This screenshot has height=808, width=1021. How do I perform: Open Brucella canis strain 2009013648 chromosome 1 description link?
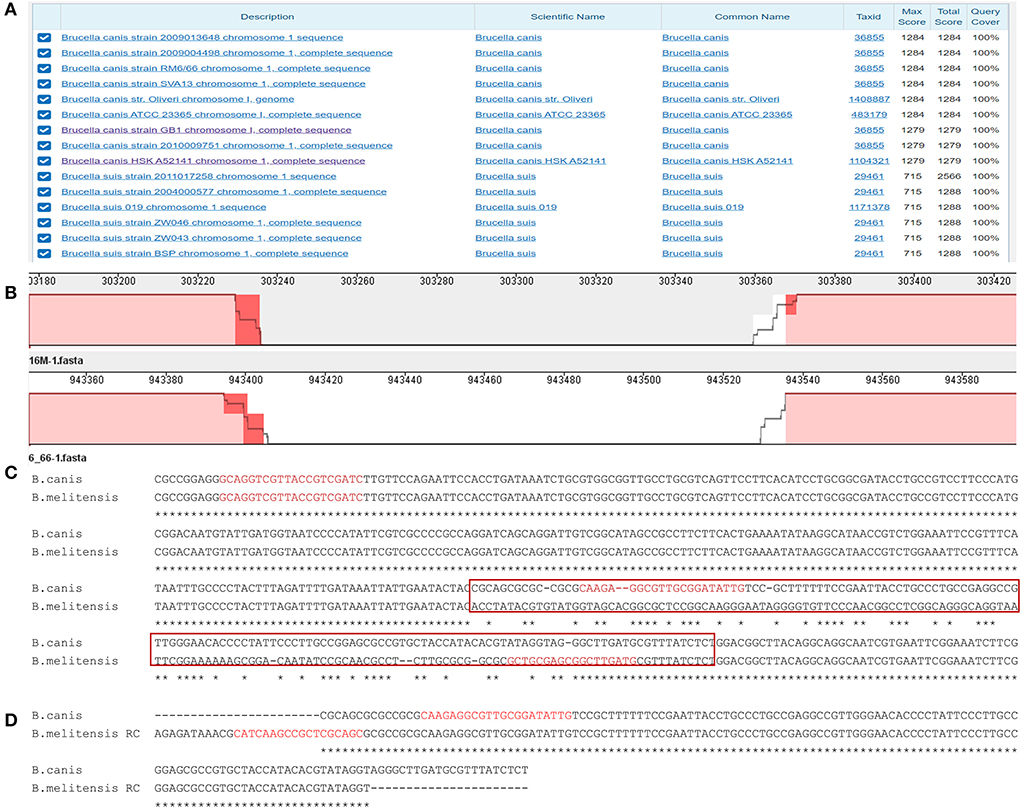pyautogui.click(x=202, y=38)
